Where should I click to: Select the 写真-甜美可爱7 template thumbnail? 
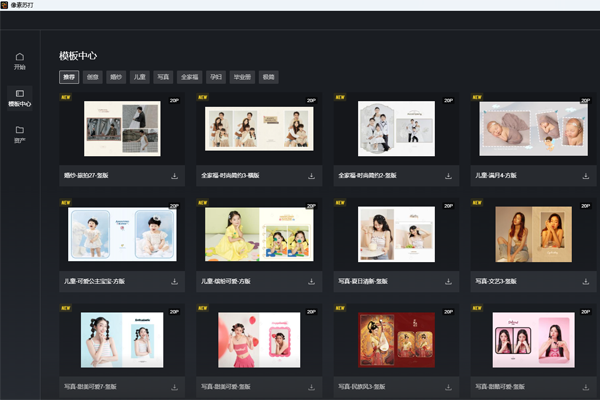[122, 339]
